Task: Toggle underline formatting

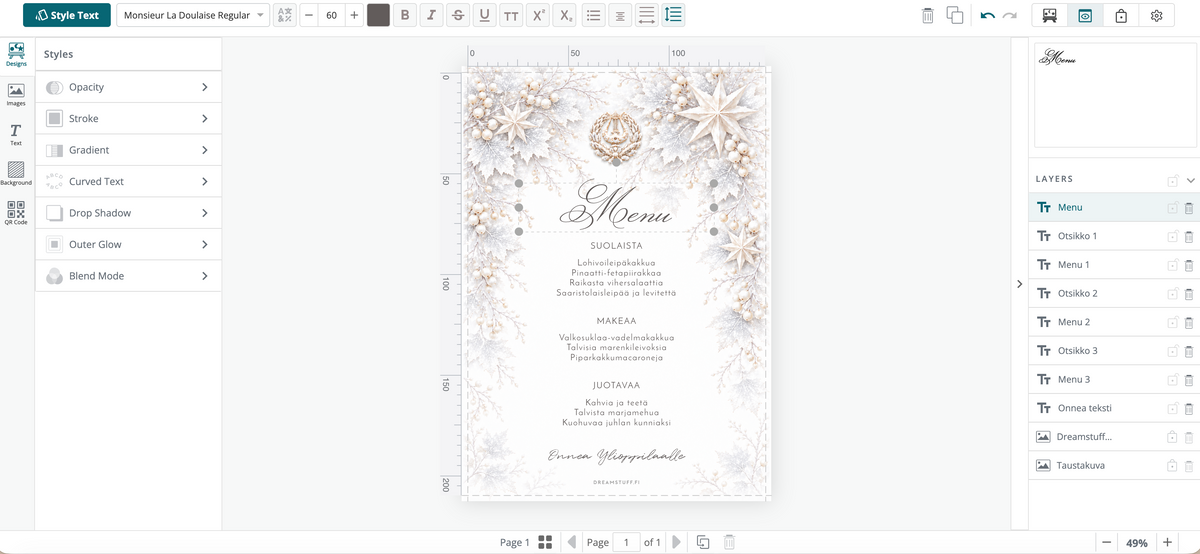Action: click(484, 15)
